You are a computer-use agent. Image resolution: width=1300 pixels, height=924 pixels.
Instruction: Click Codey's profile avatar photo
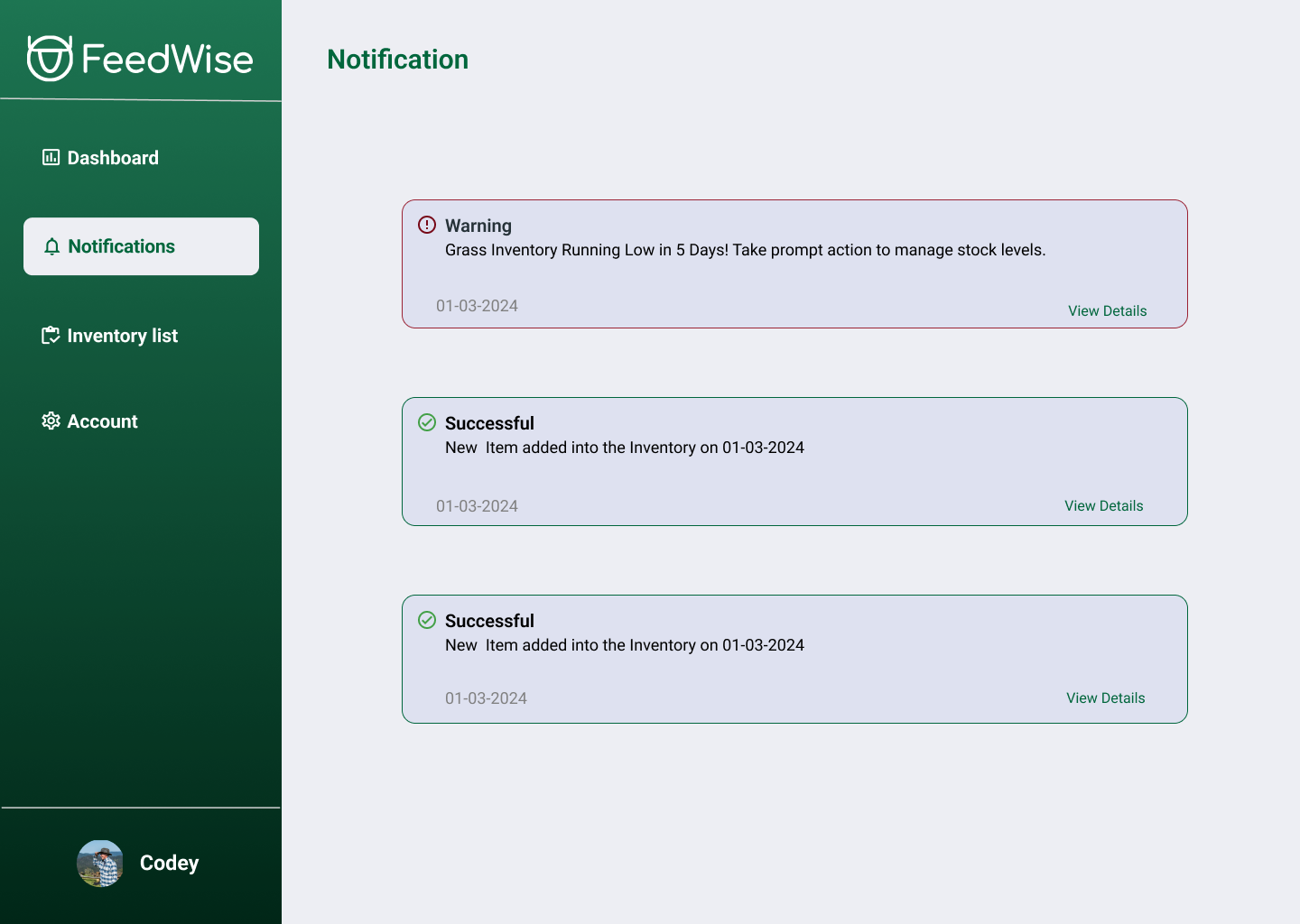point(100,864)
